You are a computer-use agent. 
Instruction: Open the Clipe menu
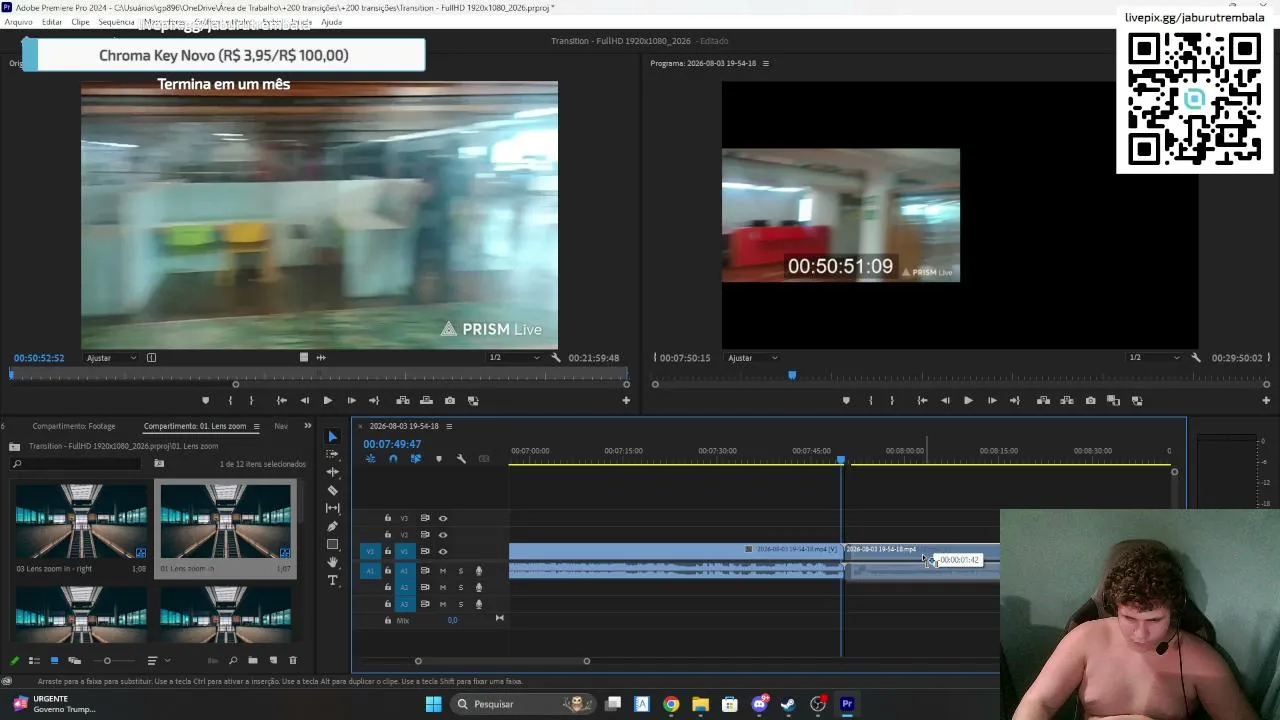click(80, 22)
